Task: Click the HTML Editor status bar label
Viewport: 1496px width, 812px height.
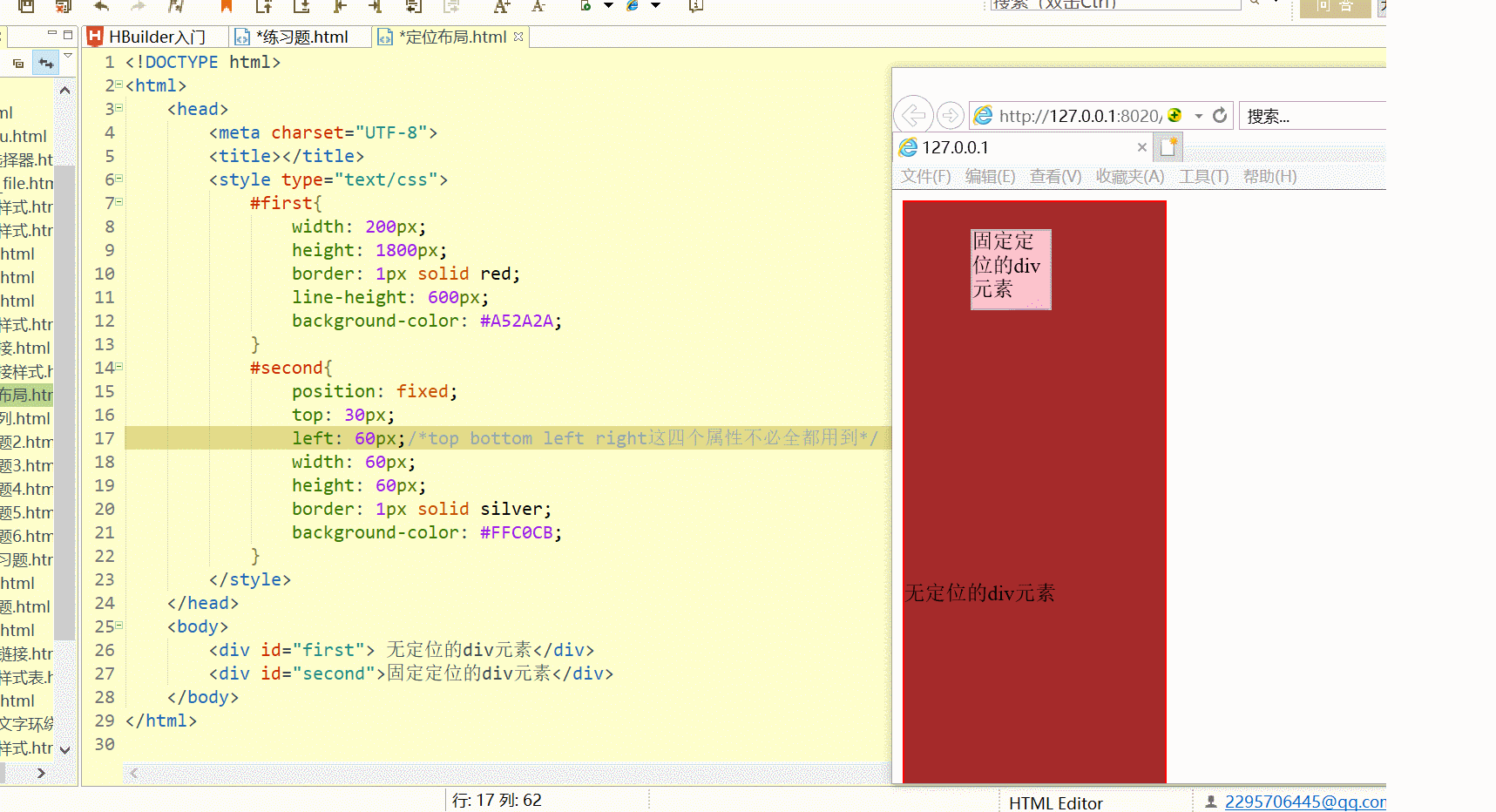Action: coord(1055,803)
